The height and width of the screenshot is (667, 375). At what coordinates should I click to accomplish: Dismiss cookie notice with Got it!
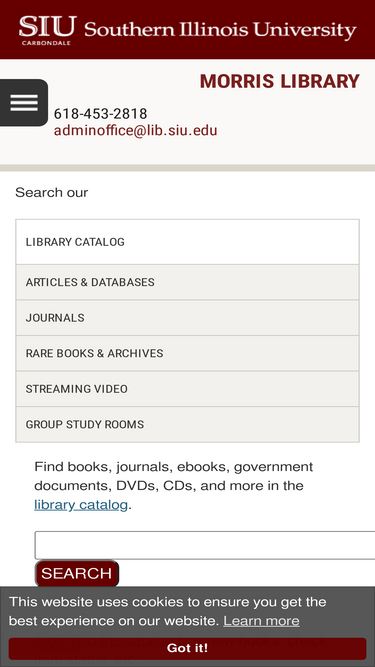click(188, 649)
